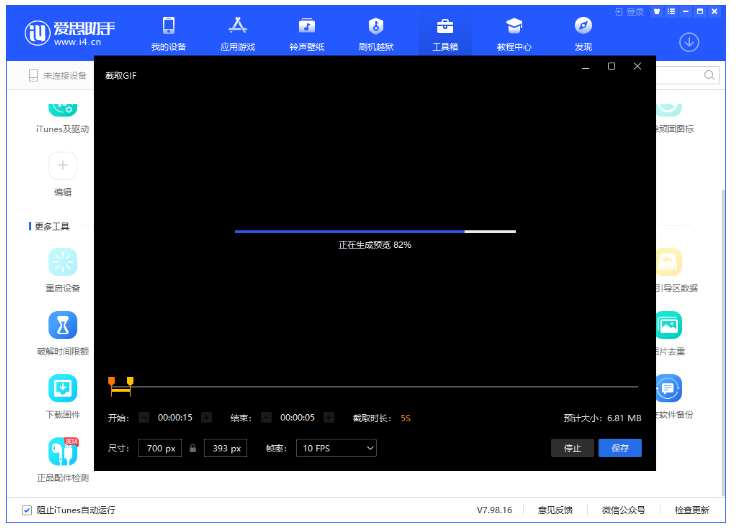Increase the 开始 start time
736x530 pixels.
(207, 417)
